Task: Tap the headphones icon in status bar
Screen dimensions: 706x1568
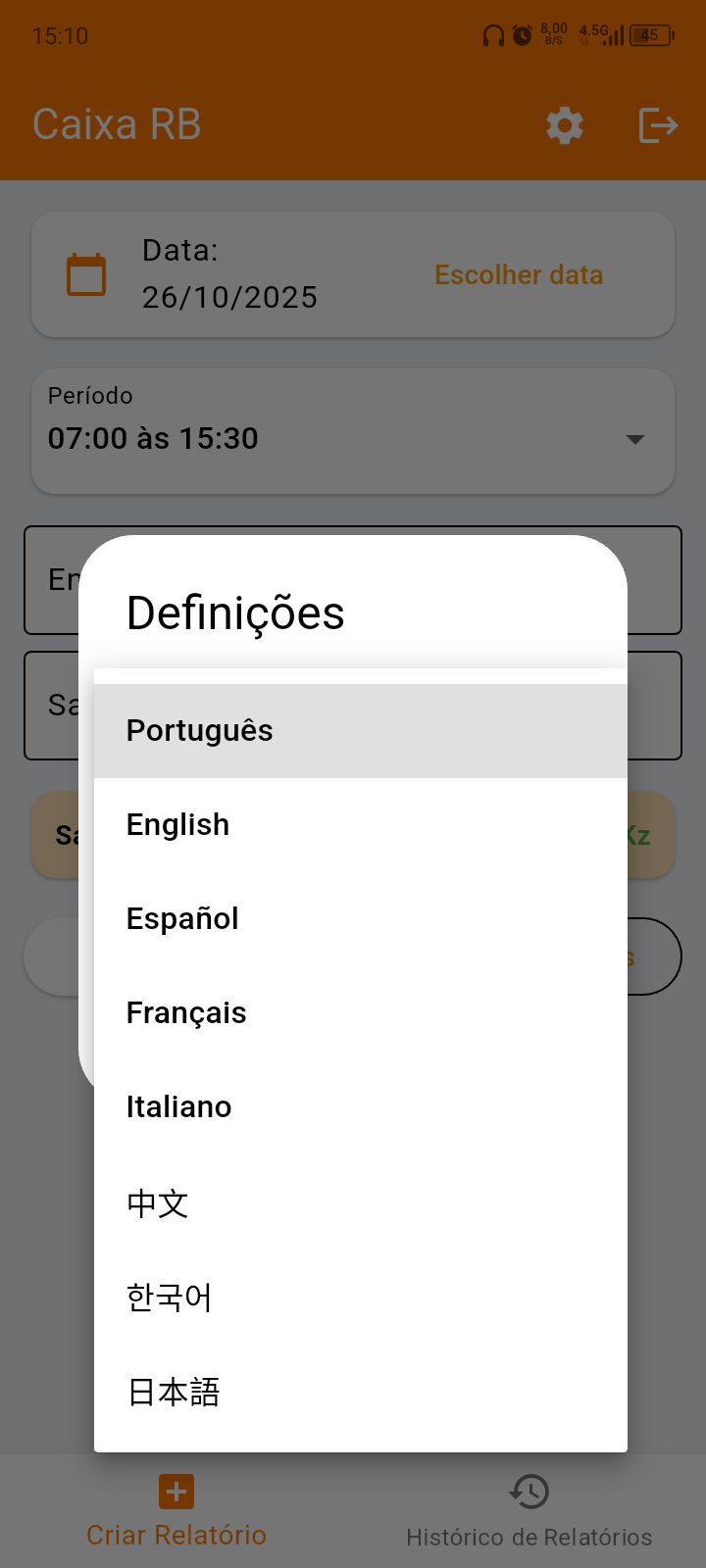Action: 493,36
